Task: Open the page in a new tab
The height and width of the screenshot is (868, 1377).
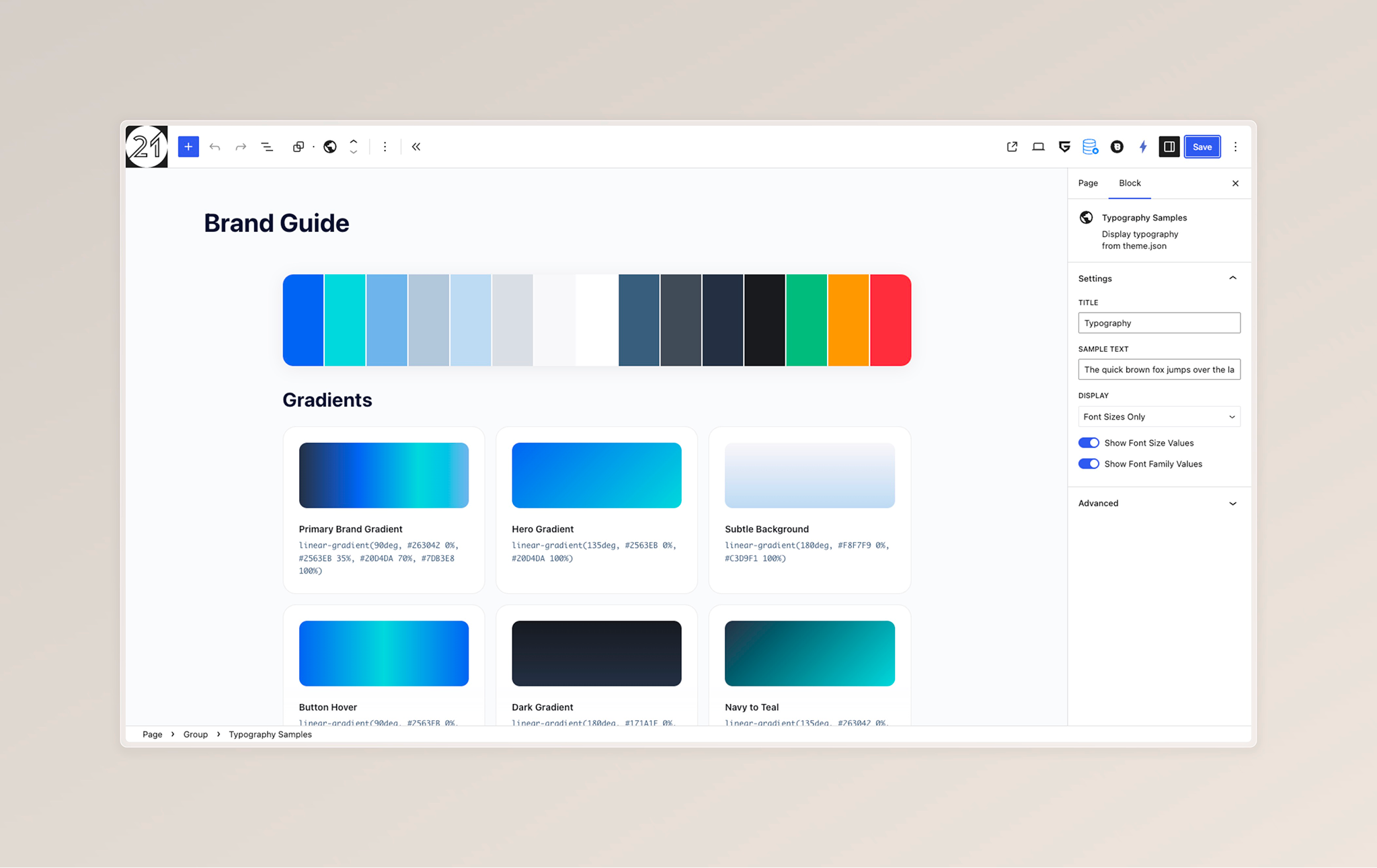Action: point(1012,147)
